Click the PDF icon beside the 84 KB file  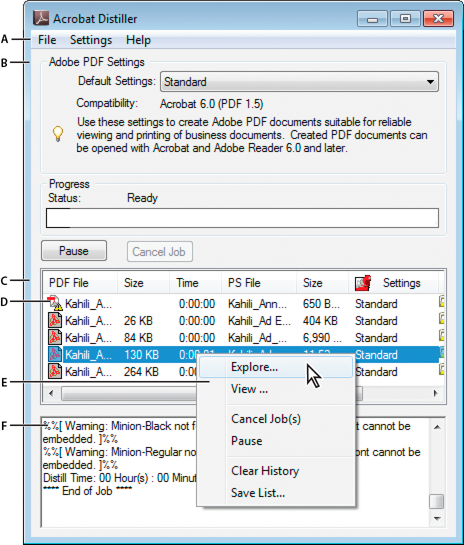55,337
